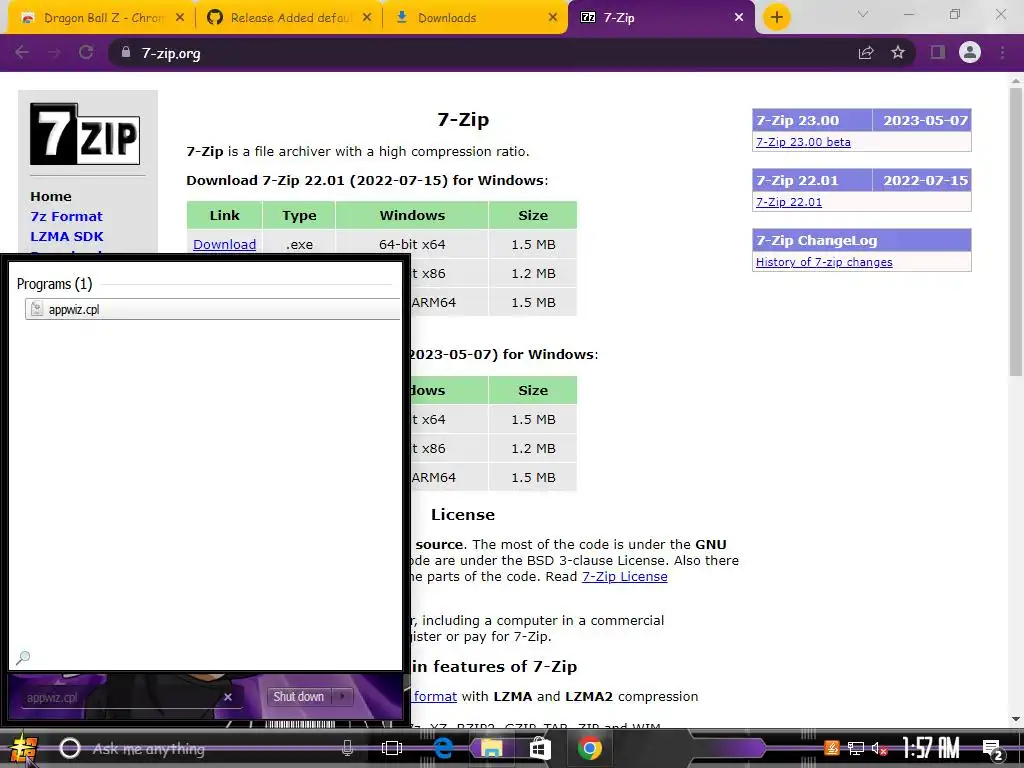The image size is (1024, 768).
Task: Click the share page icon in address bar
Action: click(866, 52)
